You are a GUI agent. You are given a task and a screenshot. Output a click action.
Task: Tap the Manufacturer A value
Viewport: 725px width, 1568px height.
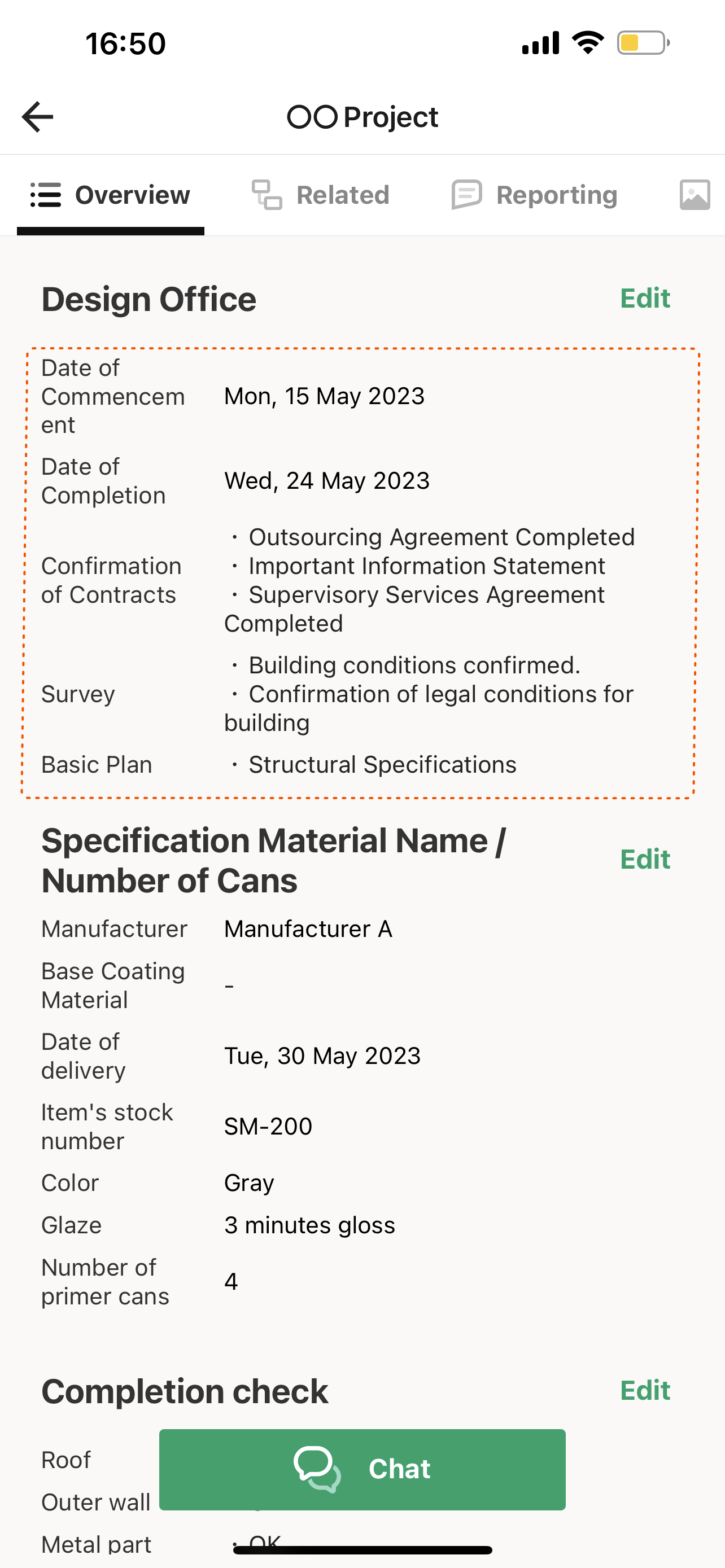[308, 930]
